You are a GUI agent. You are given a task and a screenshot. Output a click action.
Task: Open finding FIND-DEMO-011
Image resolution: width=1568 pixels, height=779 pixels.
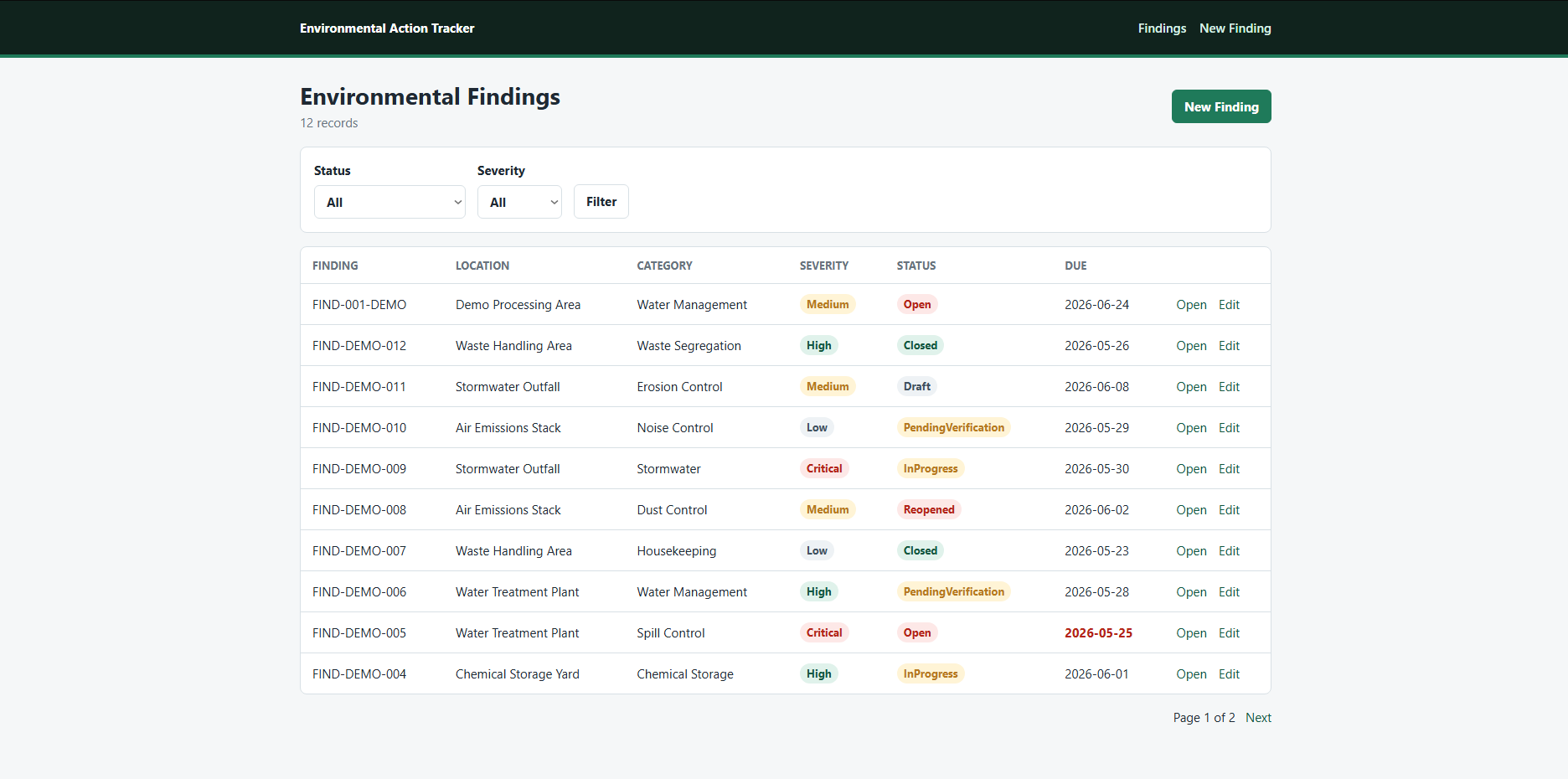coord(1191,387)
